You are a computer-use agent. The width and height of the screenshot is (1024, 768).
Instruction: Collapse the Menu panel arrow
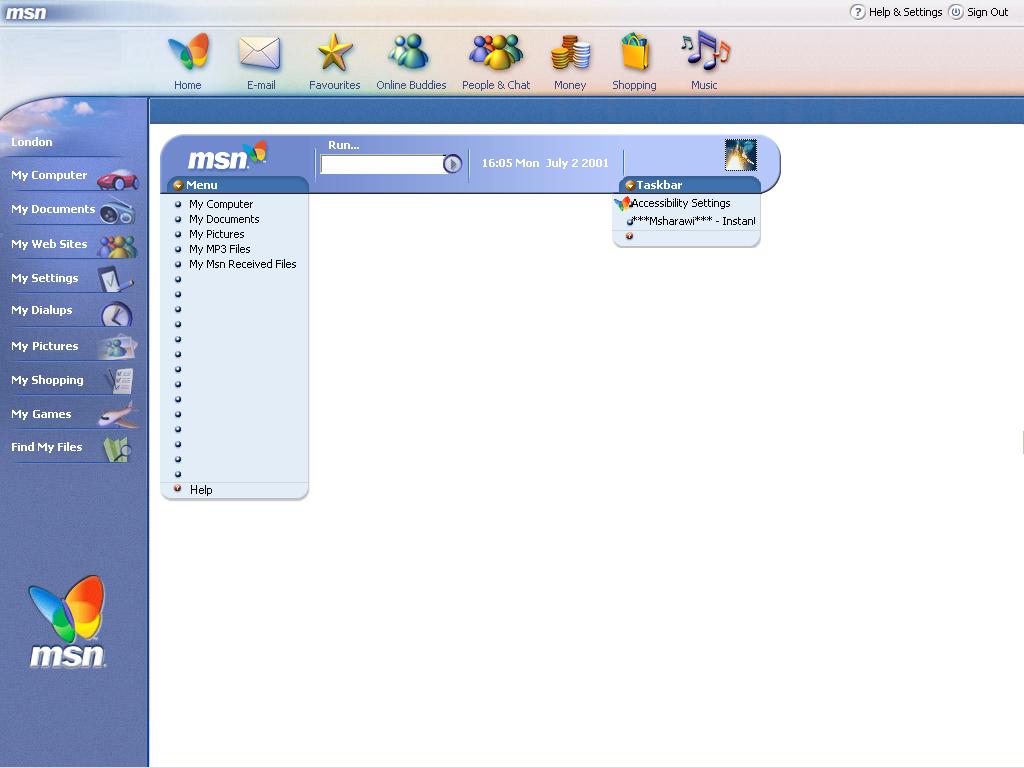click(x=178, y=185)
